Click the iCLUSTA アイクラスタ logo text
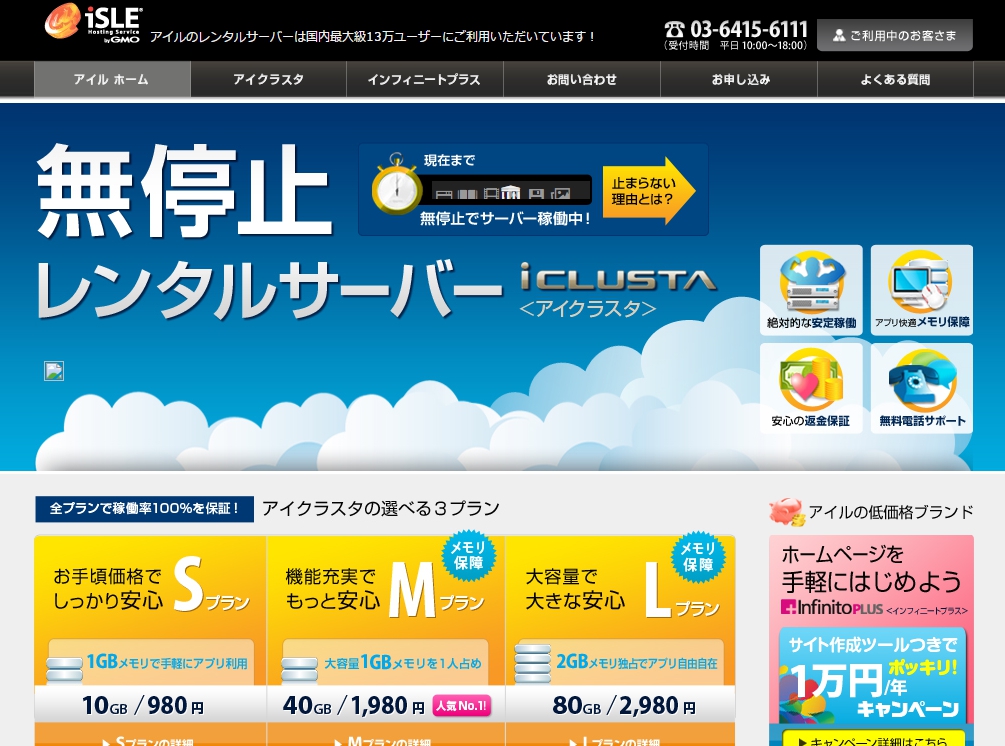This screenshot has height=746, width=1005. [x=618, y=290]
